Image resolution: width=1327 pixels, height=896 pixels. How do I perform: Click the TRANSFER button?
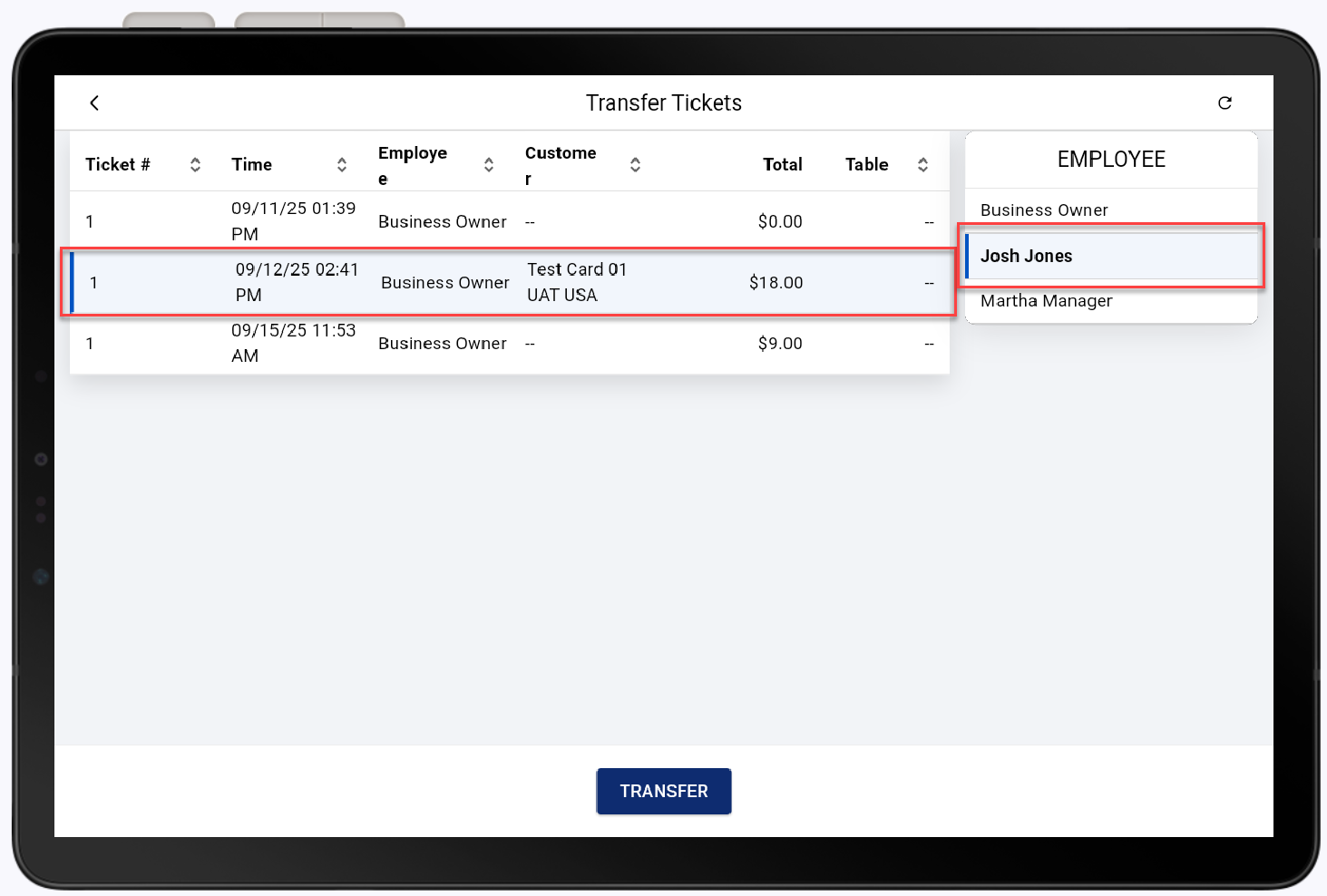pos(664,791)
